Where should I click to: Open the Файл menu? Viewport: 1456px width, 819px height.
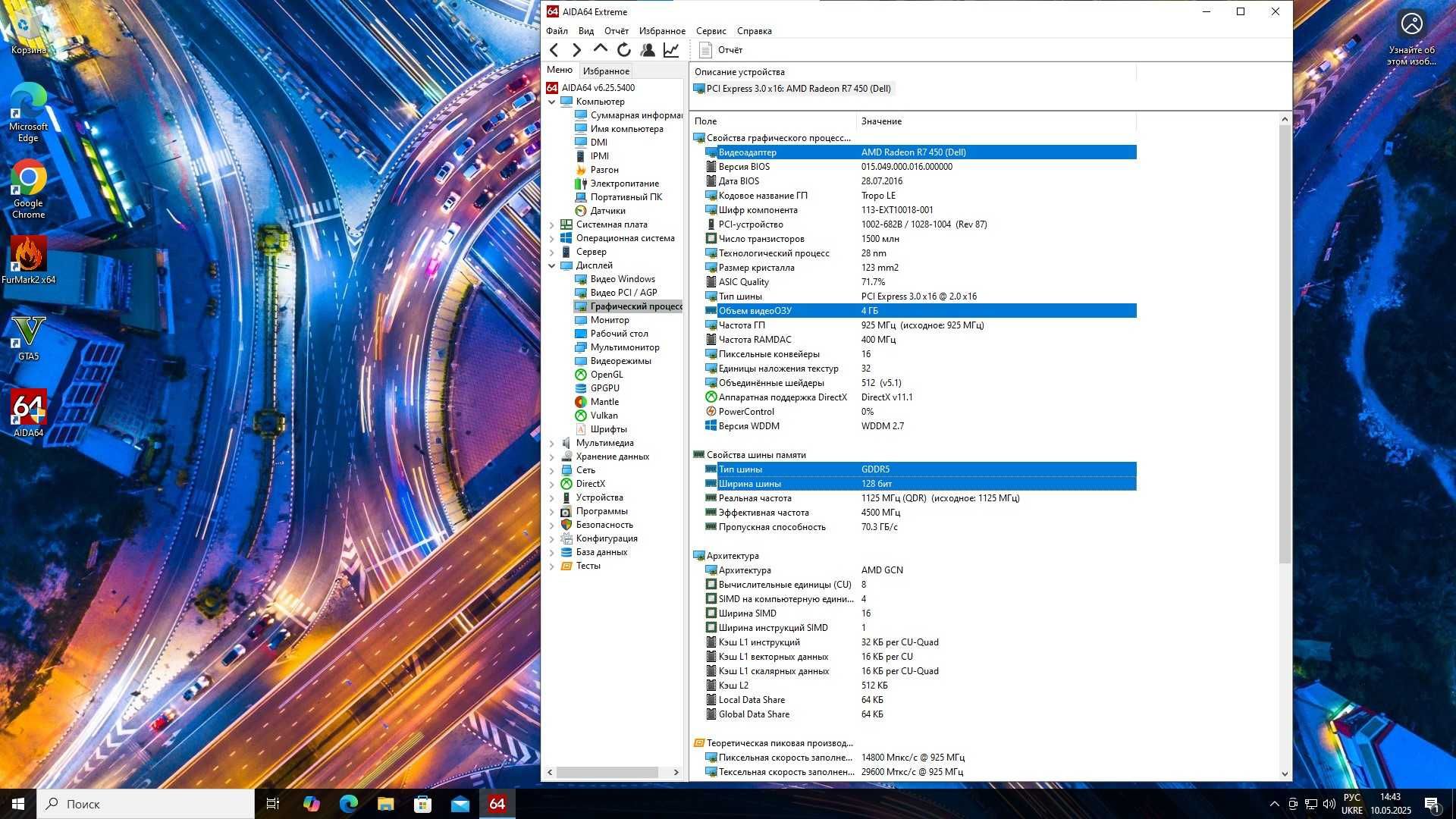pyautogui.click(x=557, y=31)
